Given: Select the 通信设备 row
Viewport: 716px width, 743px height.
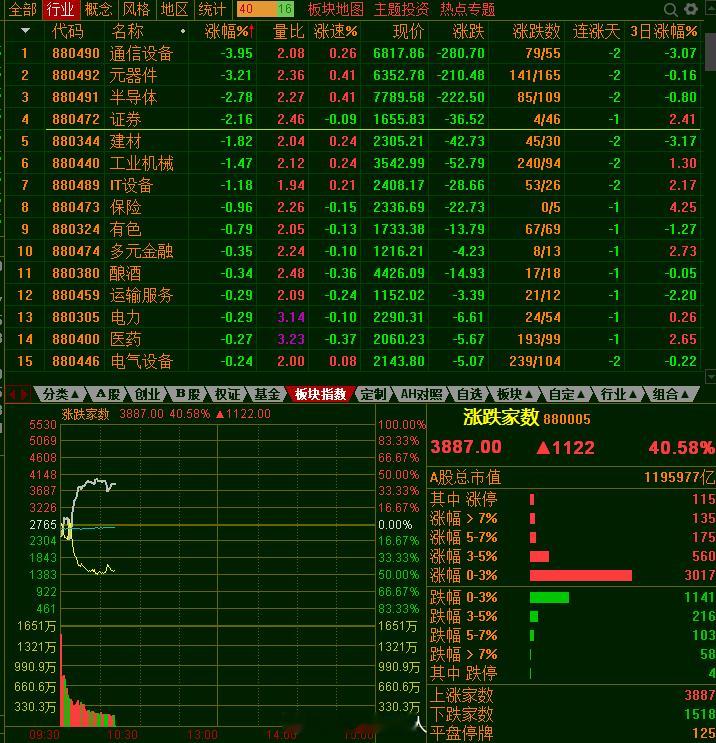Looking at the screenshot, I should coord(353,53).
